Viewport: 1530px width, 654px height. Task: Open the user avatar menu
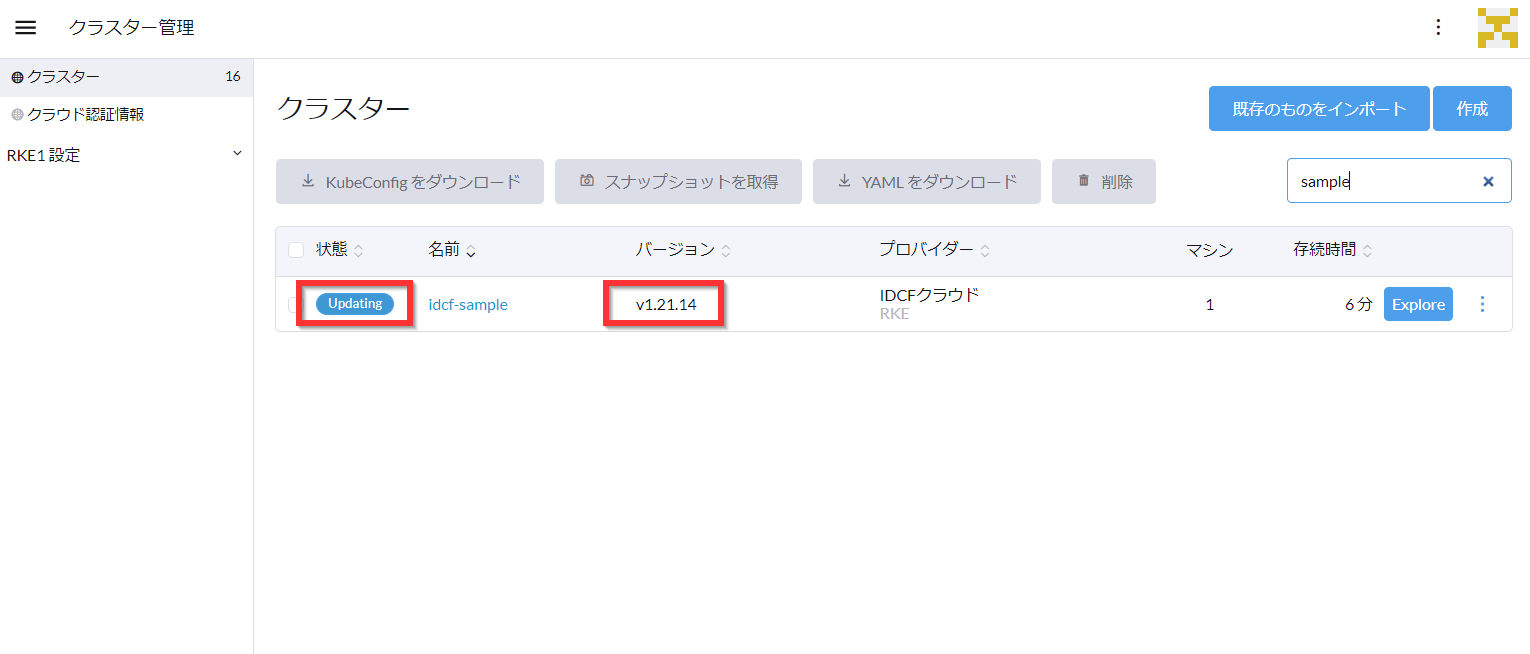1497,28
